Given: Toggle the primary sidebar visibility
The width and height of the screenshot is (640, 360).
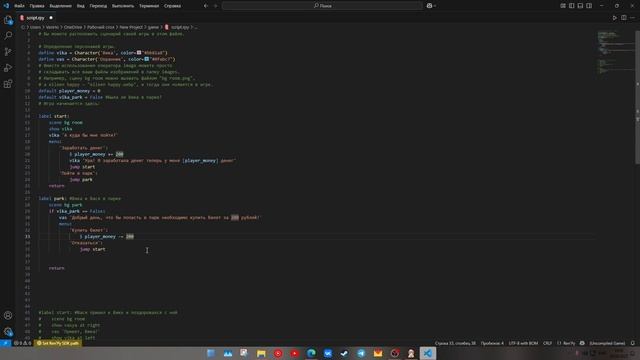Looking at the screenshot, I should (x=571, y=6).
